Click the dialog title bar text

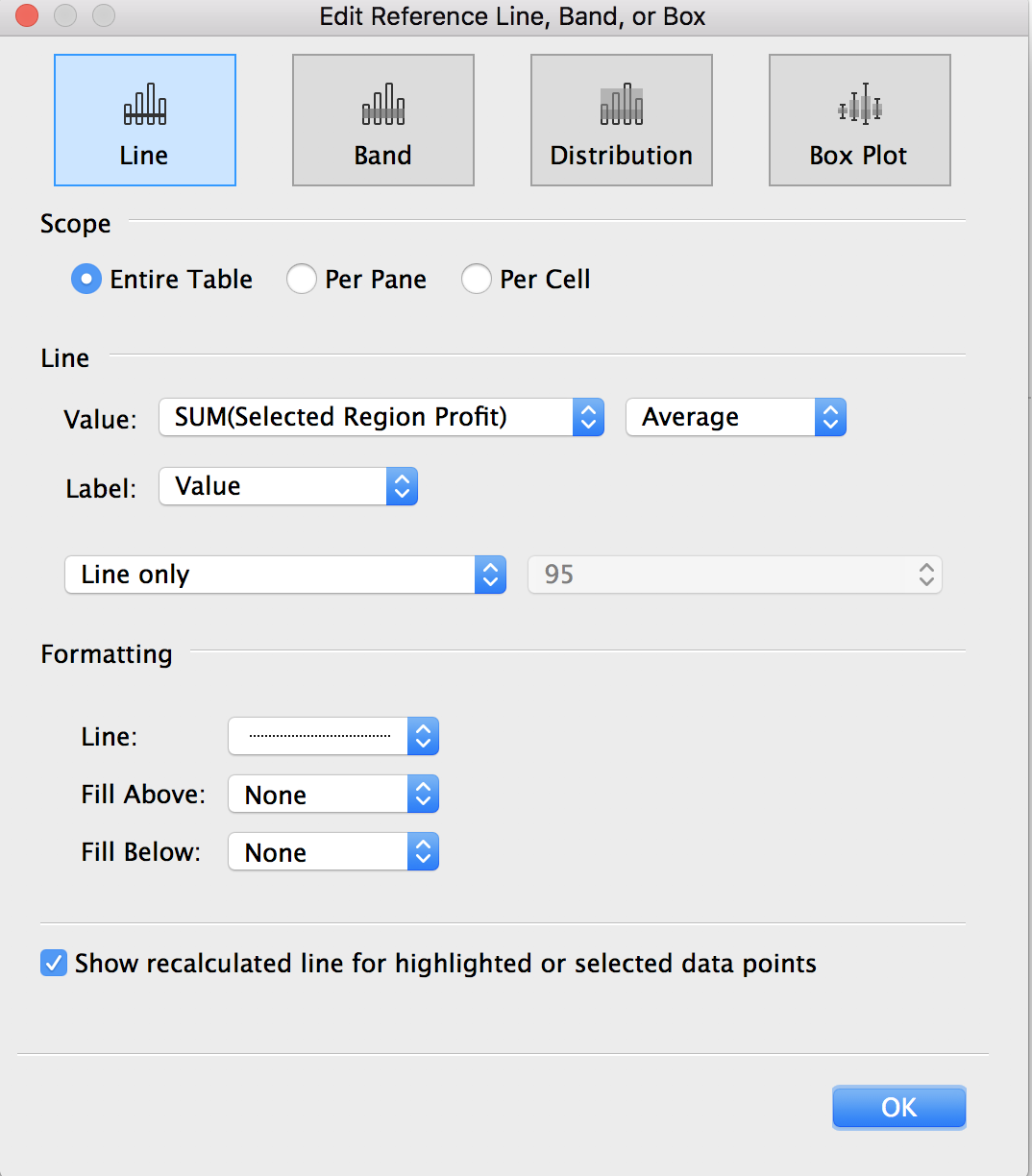click(x=512, y=16)
